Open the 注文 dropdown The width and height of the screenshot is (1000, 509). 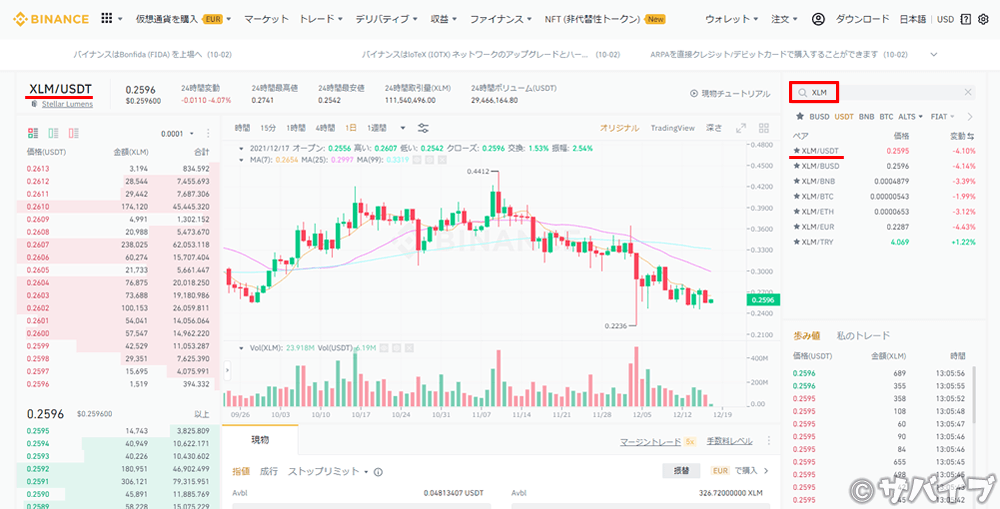(784, 19)
